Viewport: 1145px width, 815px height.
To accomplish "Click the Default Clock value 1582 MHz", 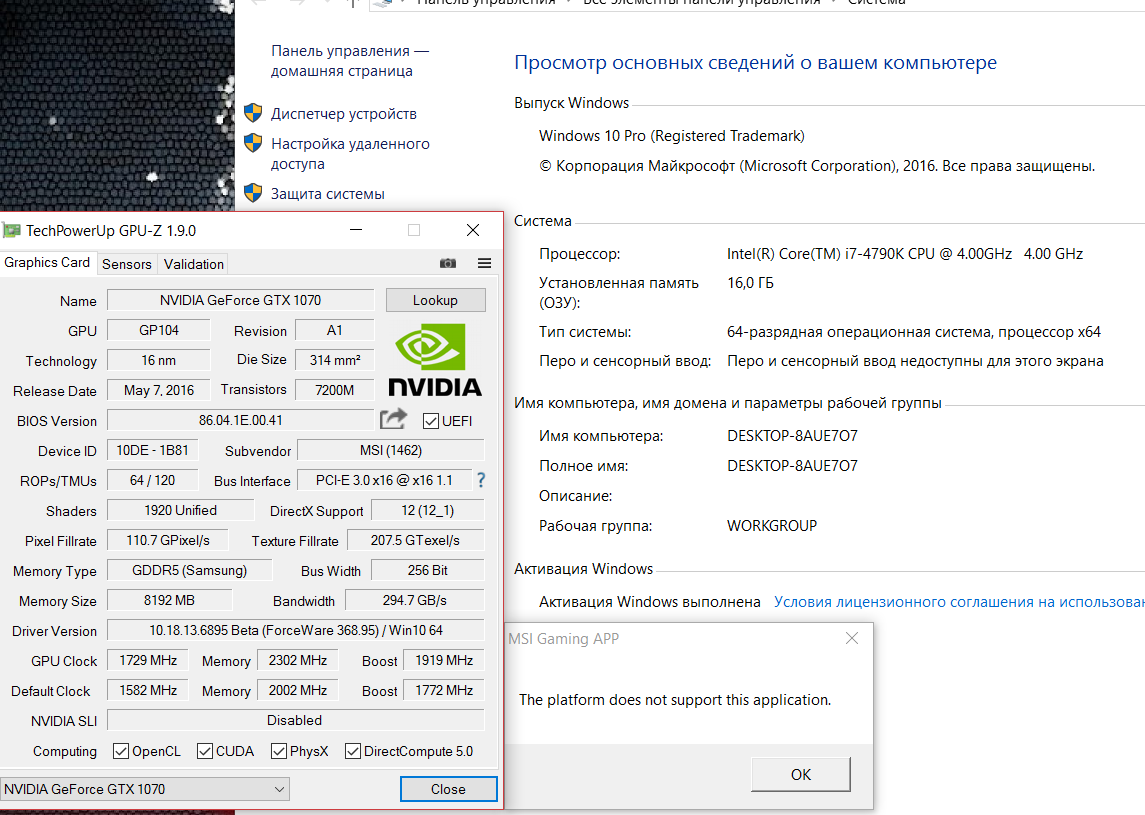I will tap(148, 689).
